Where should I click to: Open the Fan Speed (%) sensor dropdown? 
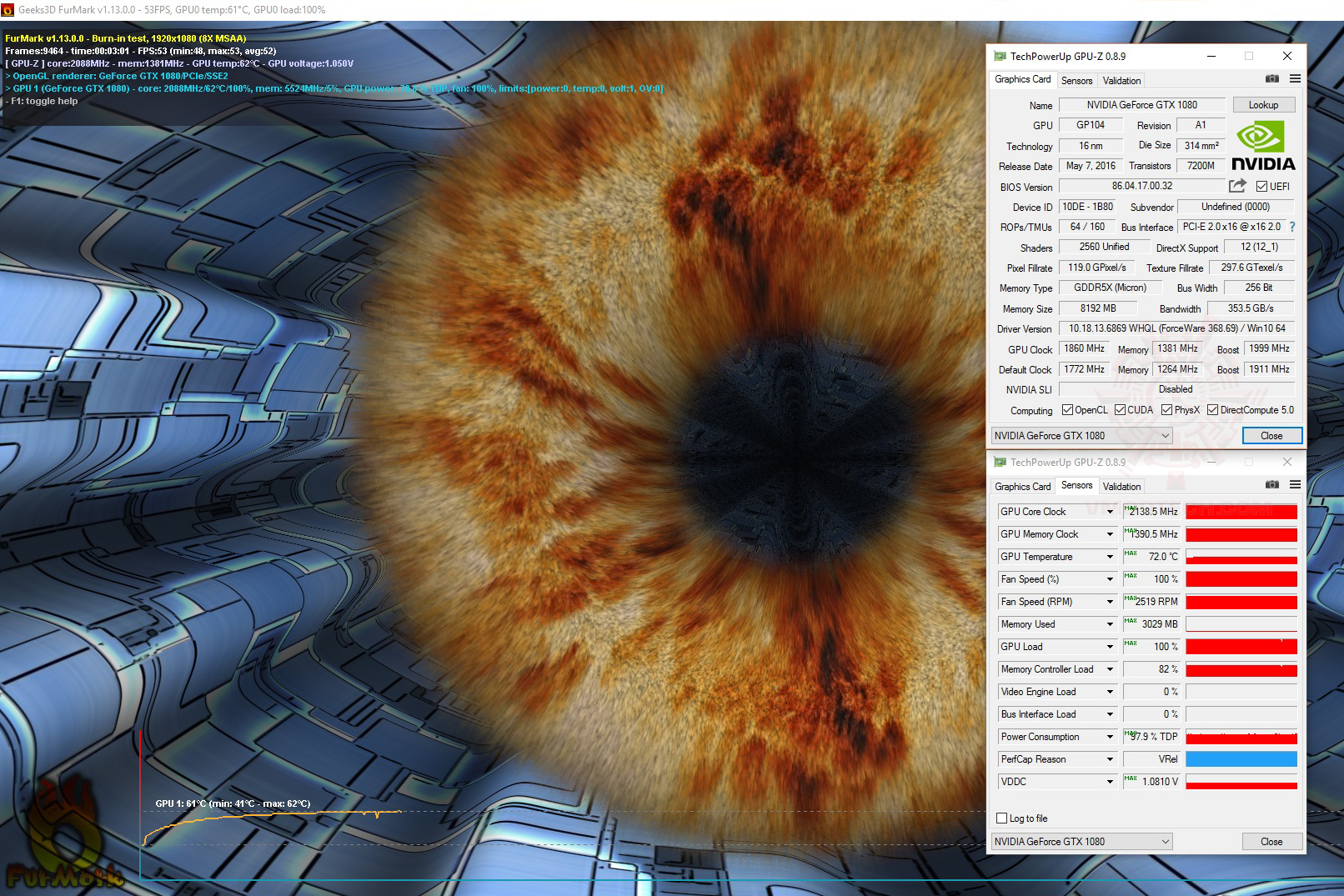pos(1110,579)
